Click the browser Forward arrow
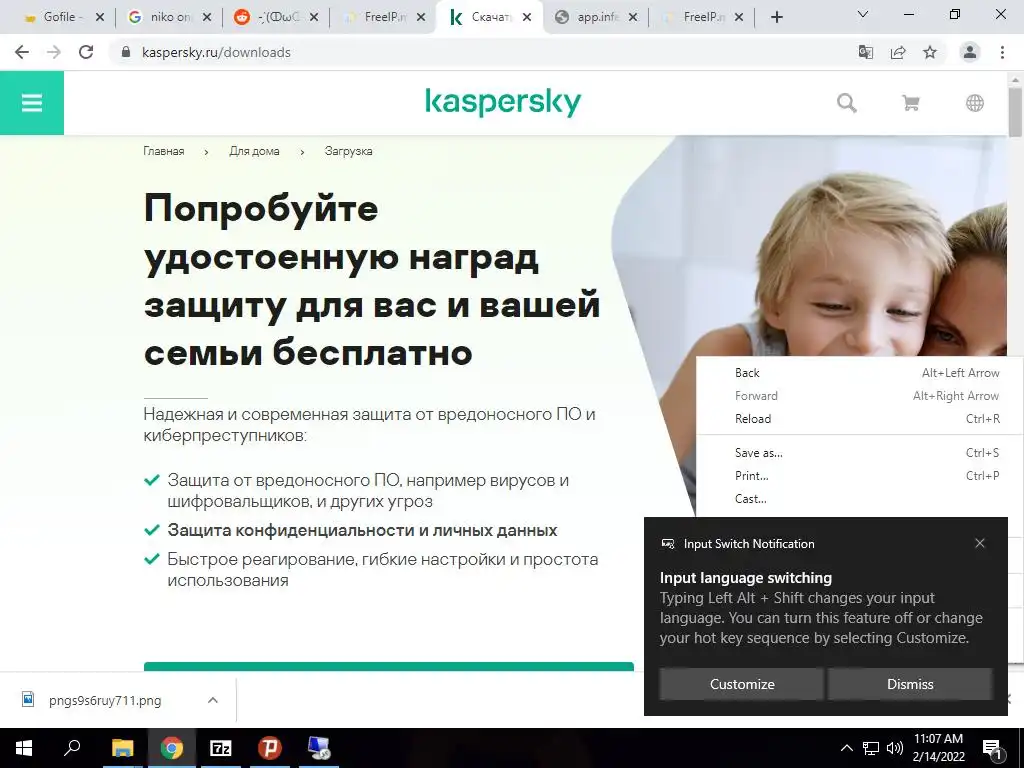The width and height of the screenshot is (1024, 768). click(x=54, y=52)
